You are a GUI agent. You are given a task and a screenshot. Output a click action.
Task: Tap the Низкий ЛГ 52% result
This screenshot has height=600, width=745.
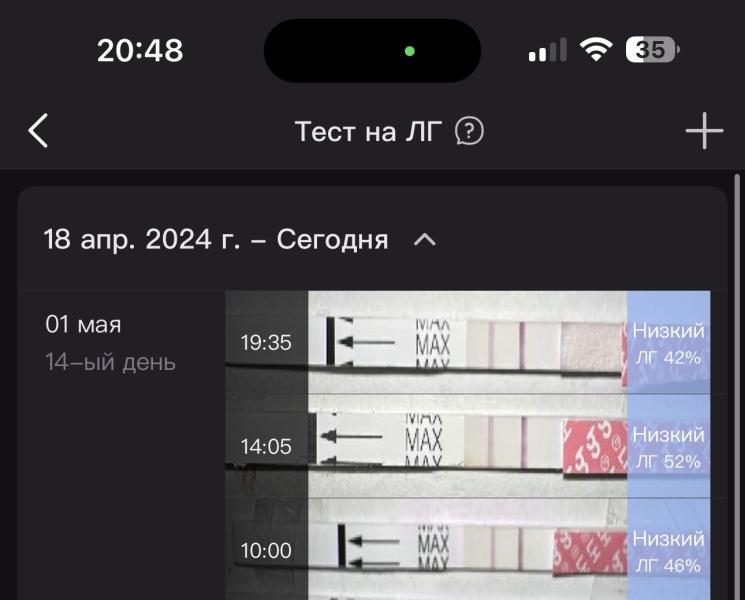[x=669, y=447]
